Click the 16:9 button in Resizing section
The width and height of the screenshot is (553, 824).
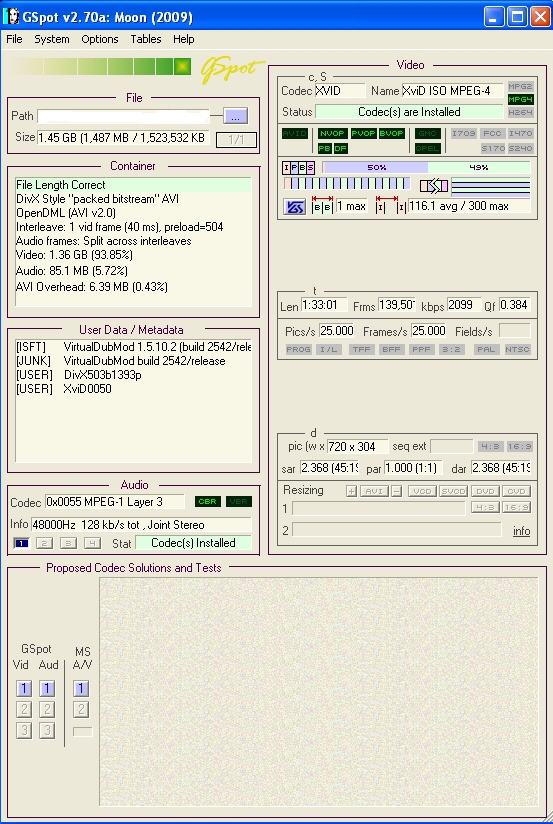point(517,508)
